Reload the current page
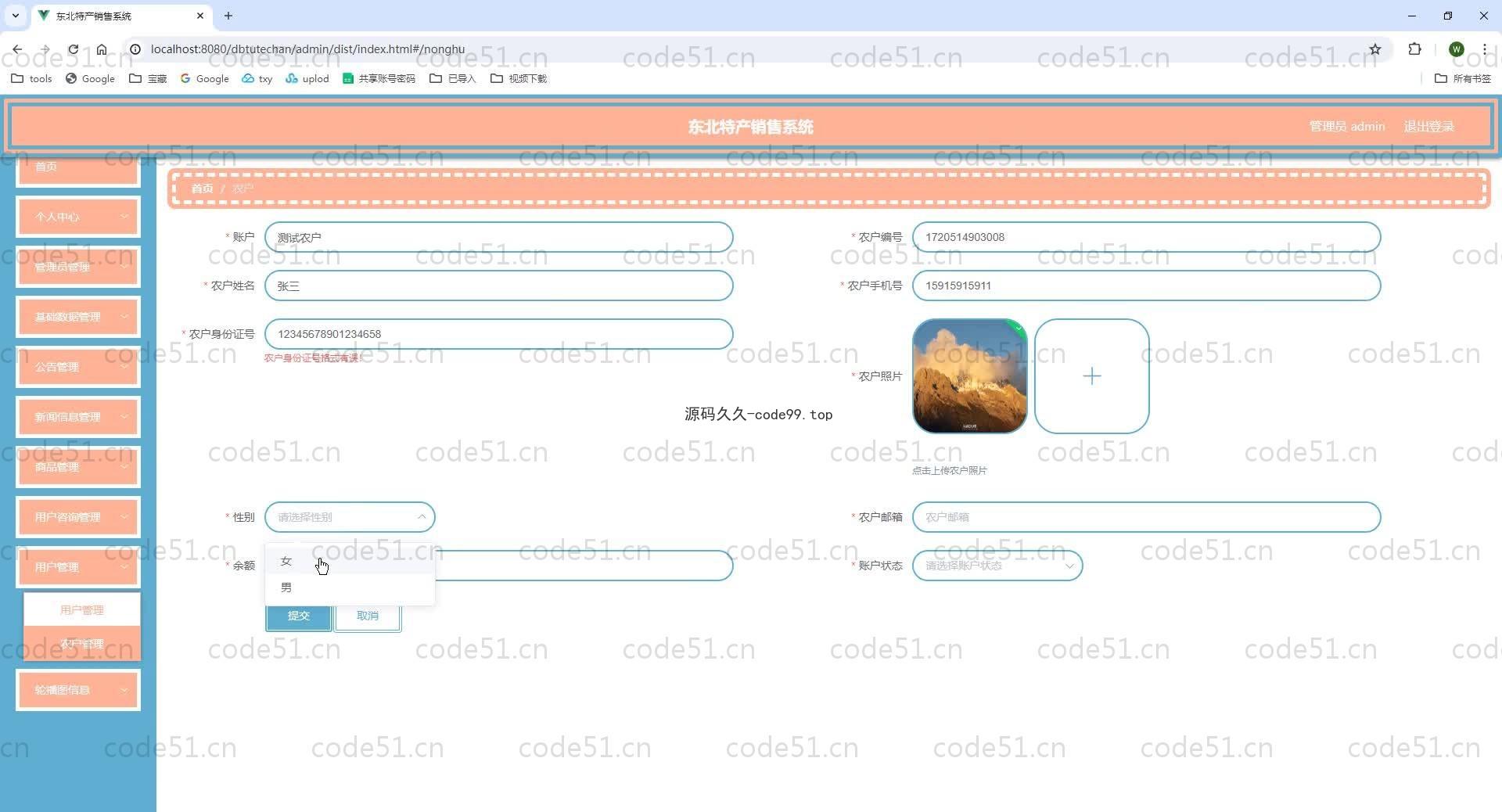1502x812 pixels. point(73,49)
